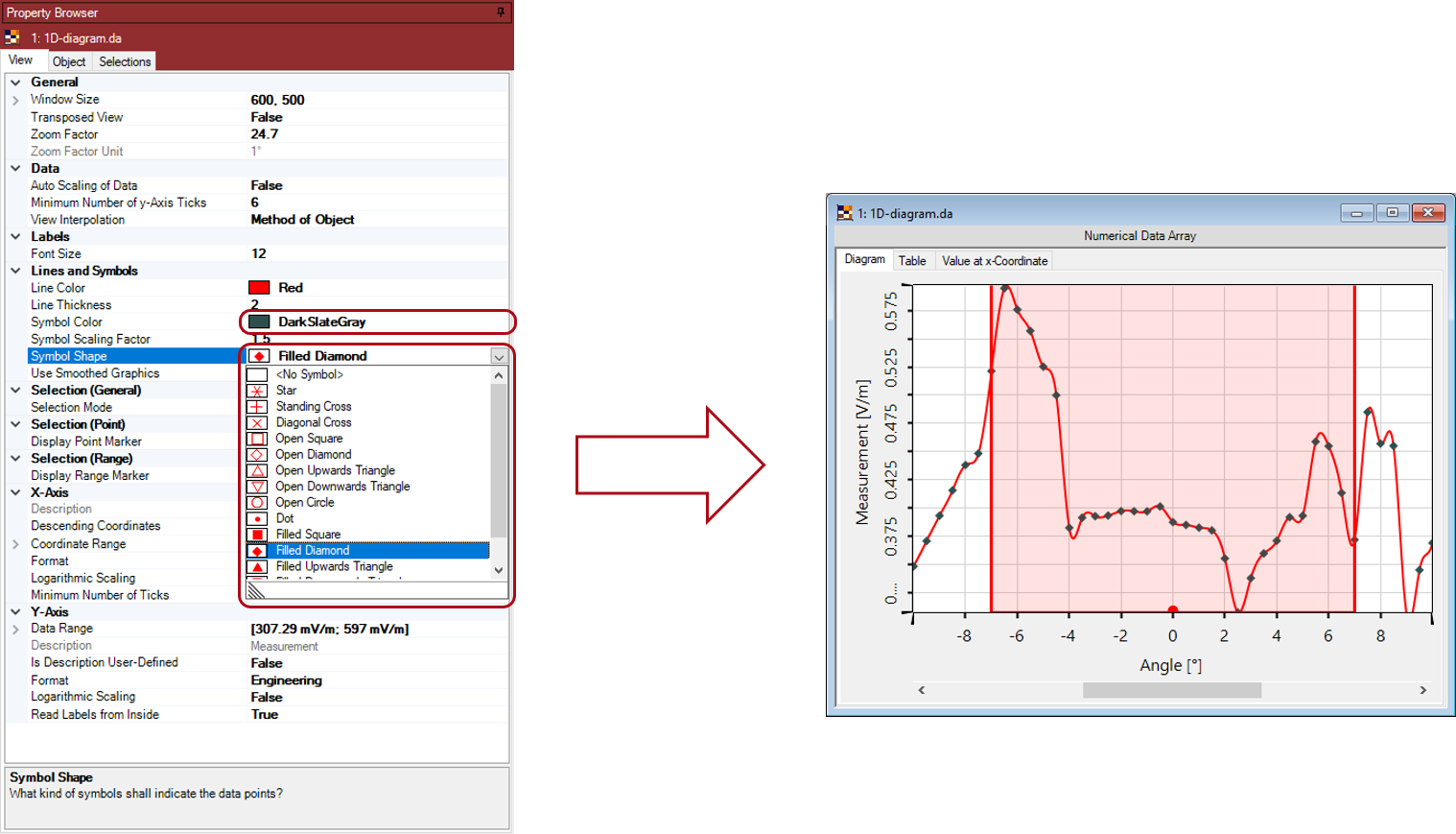1456x834 pixels.
Task: Click the diagram horizontal scrollbar thumb
Action: 1172,690
